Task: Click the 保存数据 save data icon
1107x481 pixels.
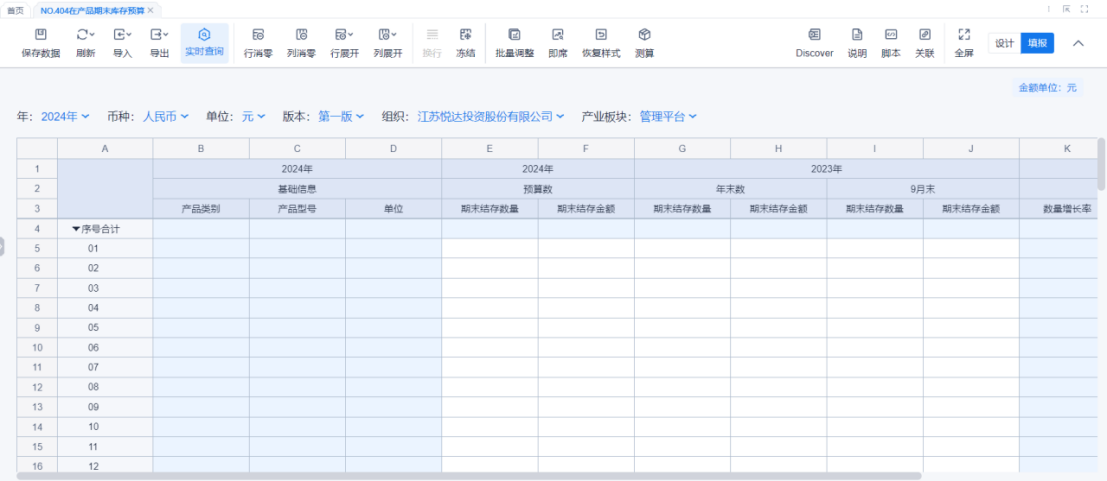Action: (40, 35)
